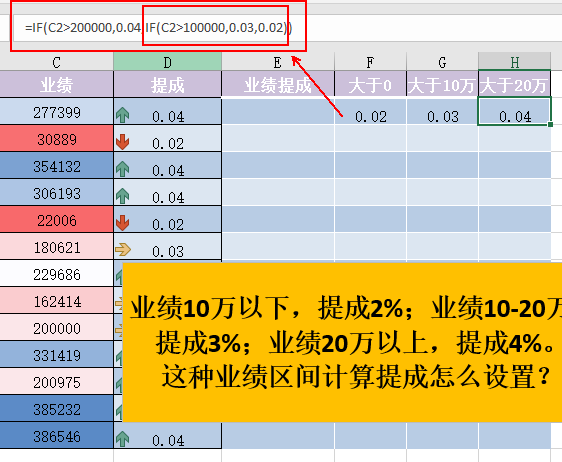Screen dimensions: 562x462
Task: Select cell with value 385232
Action: coord(57,409)
